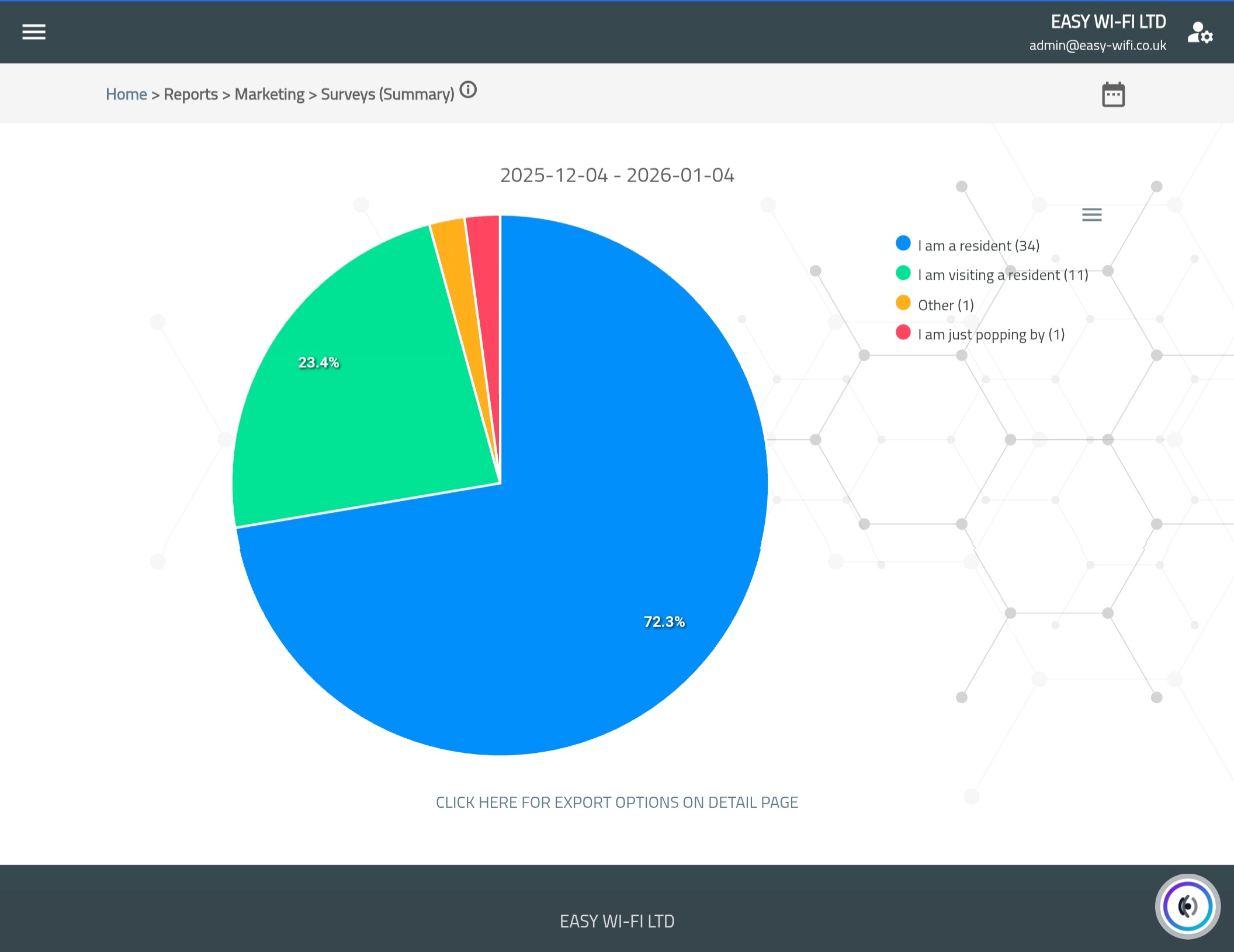Viewport: 1234px width, 952px height.
Task: Click the blue legend color dot
Action: point(903,244)
